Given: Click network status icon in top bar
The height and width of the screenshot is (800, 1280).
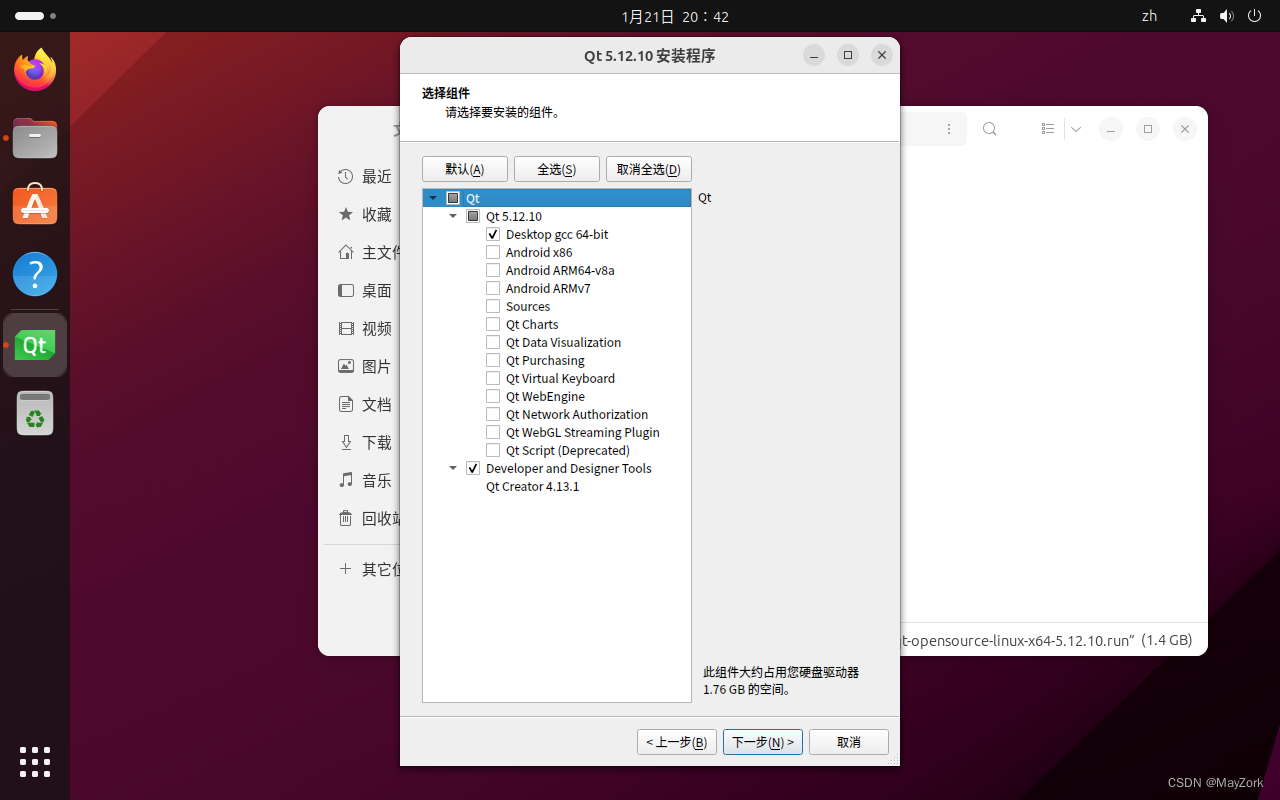Looking at the screenshot, I should [1199, 16].
